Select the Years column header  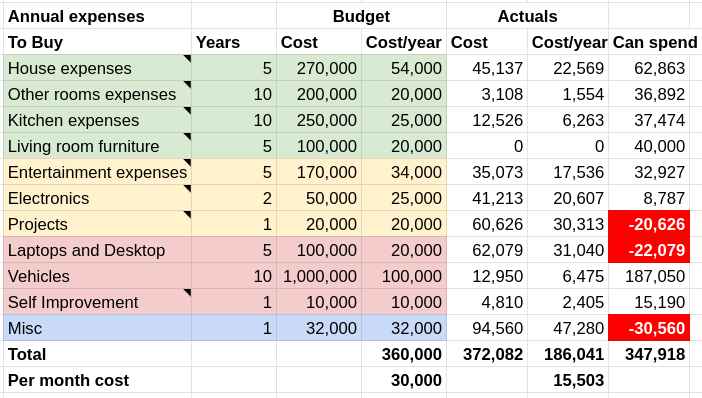click(234, 42)
